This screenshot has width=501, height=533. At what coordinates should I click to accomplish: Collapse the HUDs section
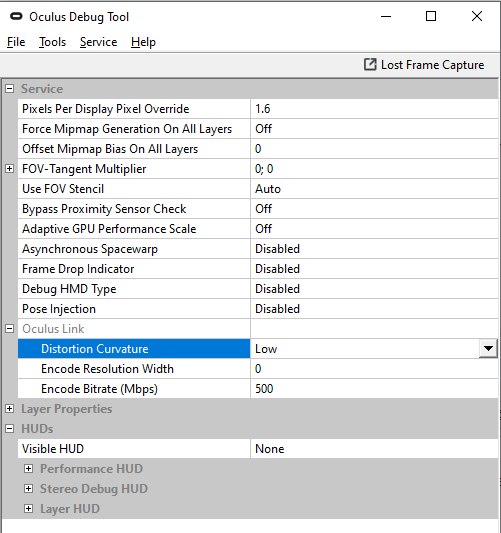(x=10, y=429)
